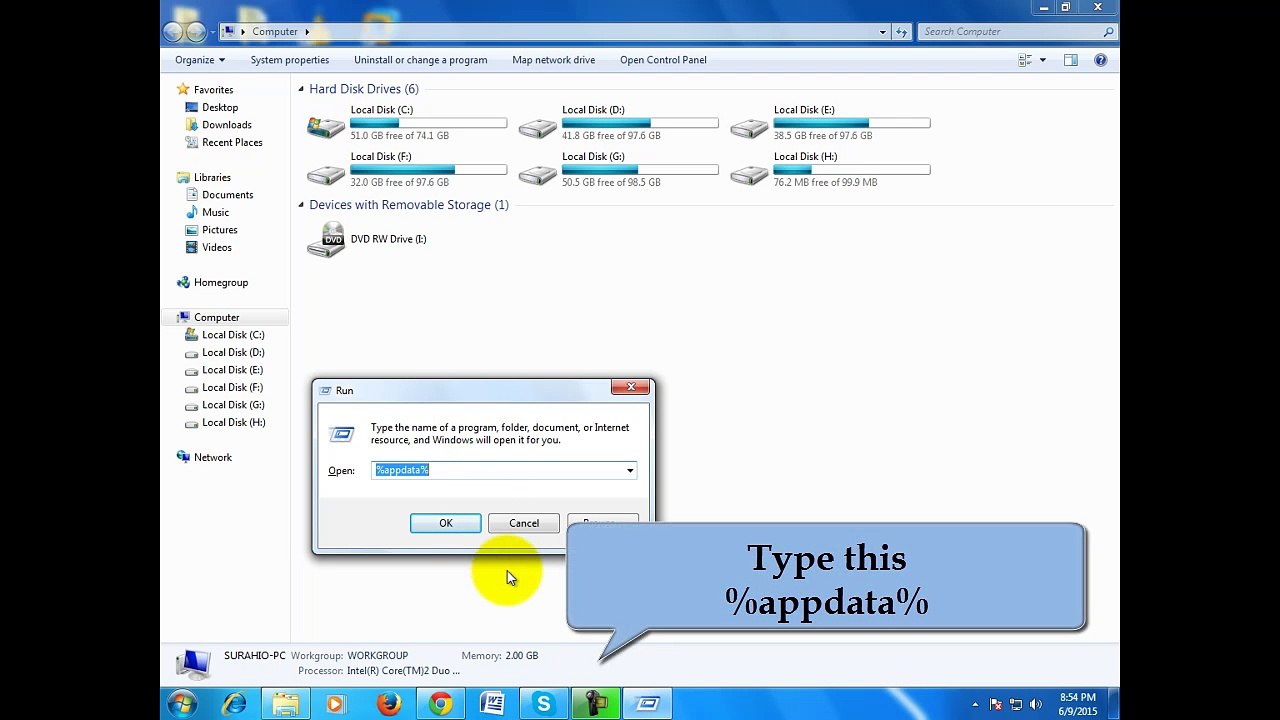Click the Computer breadcrumb in address bar

pos(275,32)
